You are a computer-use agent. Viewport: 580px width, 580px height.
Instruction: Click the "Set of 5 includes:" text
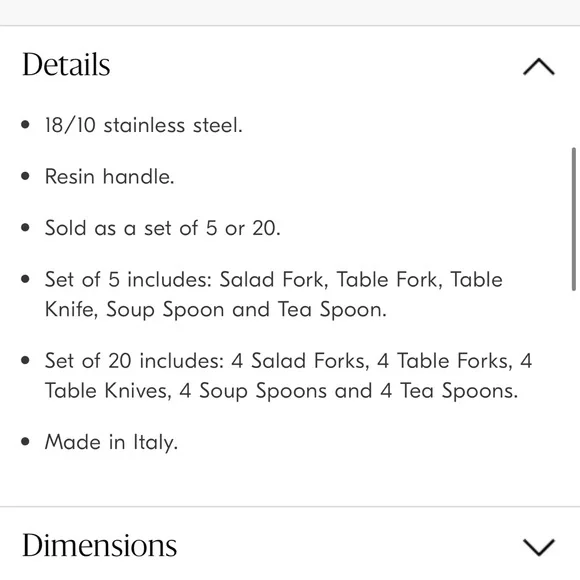point(128,279)
